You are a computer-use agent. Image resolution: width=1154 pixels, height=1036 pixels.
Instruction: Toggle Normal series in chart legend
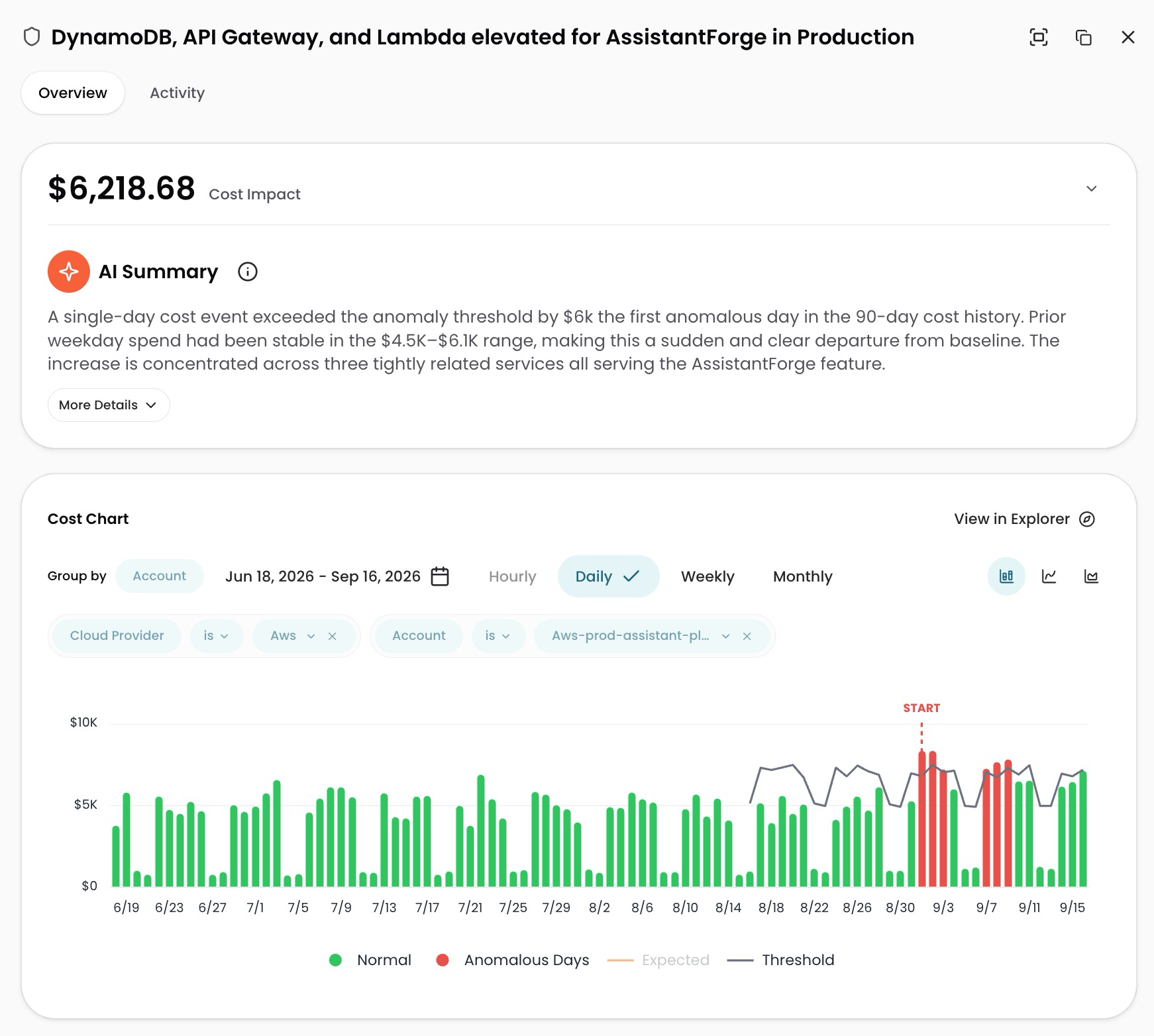[x=370, y=960]
